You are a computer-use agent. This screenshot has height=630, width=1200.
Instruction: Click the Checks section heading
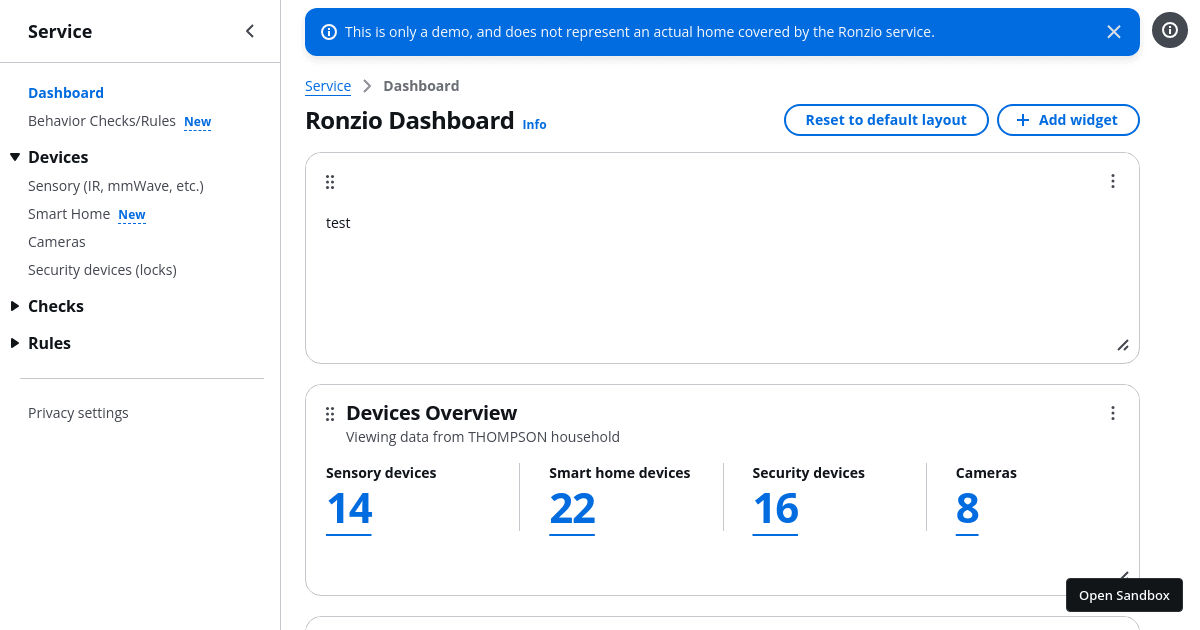(x=56, y=306)
